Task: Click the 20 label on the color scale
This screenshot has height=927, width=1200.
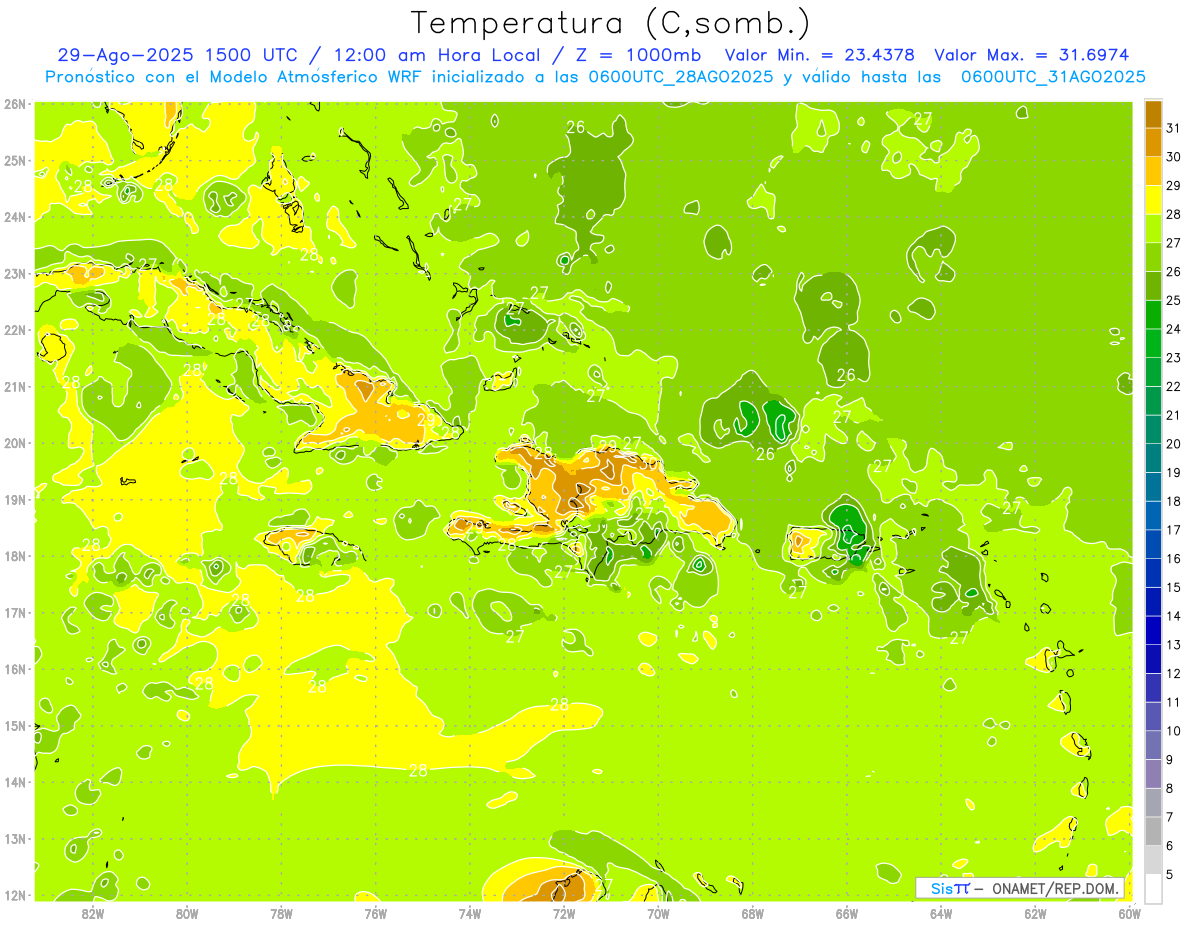Action: tap(1174, 444)
